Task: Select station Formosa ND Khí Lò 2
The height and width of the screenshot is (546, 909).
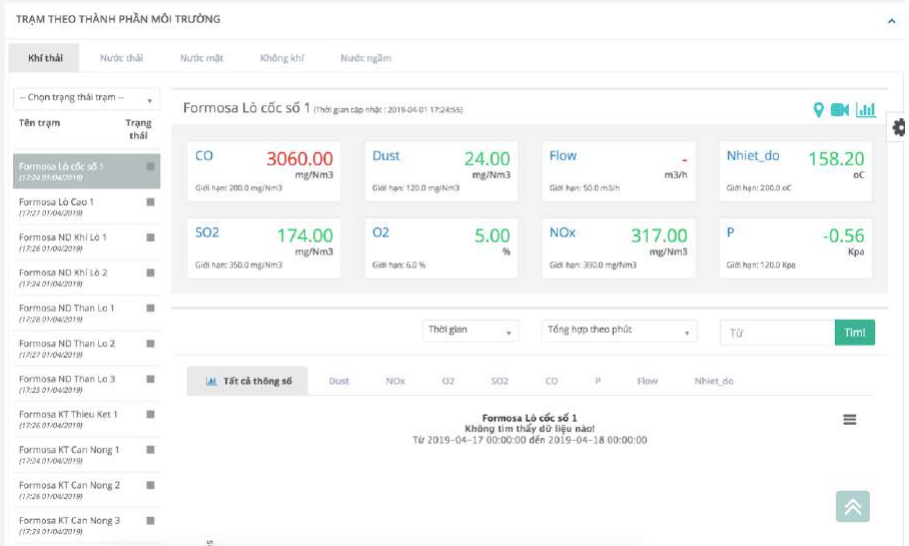Action: tap(86, 278)
